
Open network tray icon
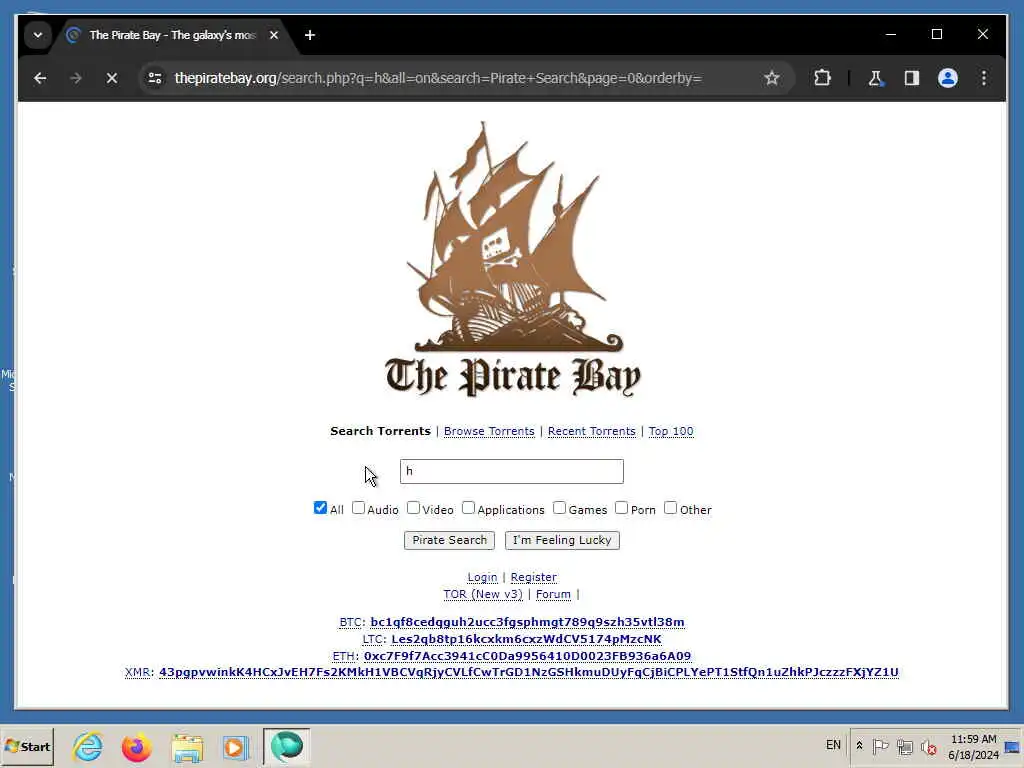[x=904, y=746]
